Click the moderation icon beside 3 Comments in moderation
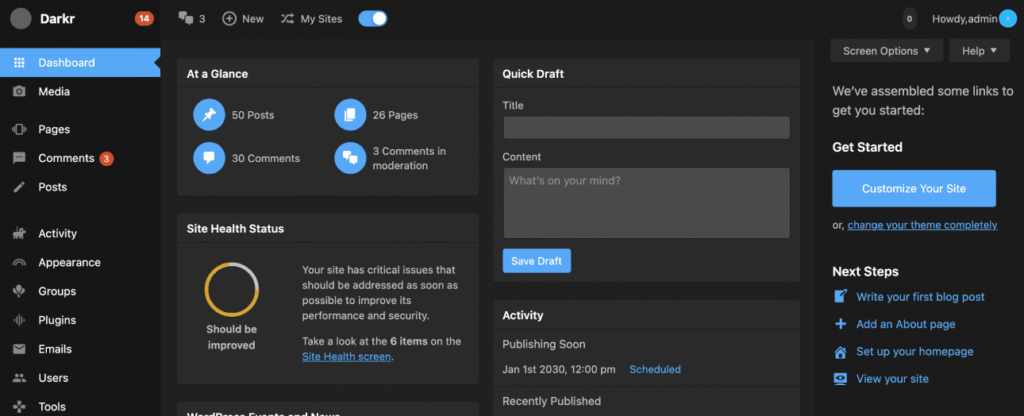The image size is (1024, 416). point(350,158)
